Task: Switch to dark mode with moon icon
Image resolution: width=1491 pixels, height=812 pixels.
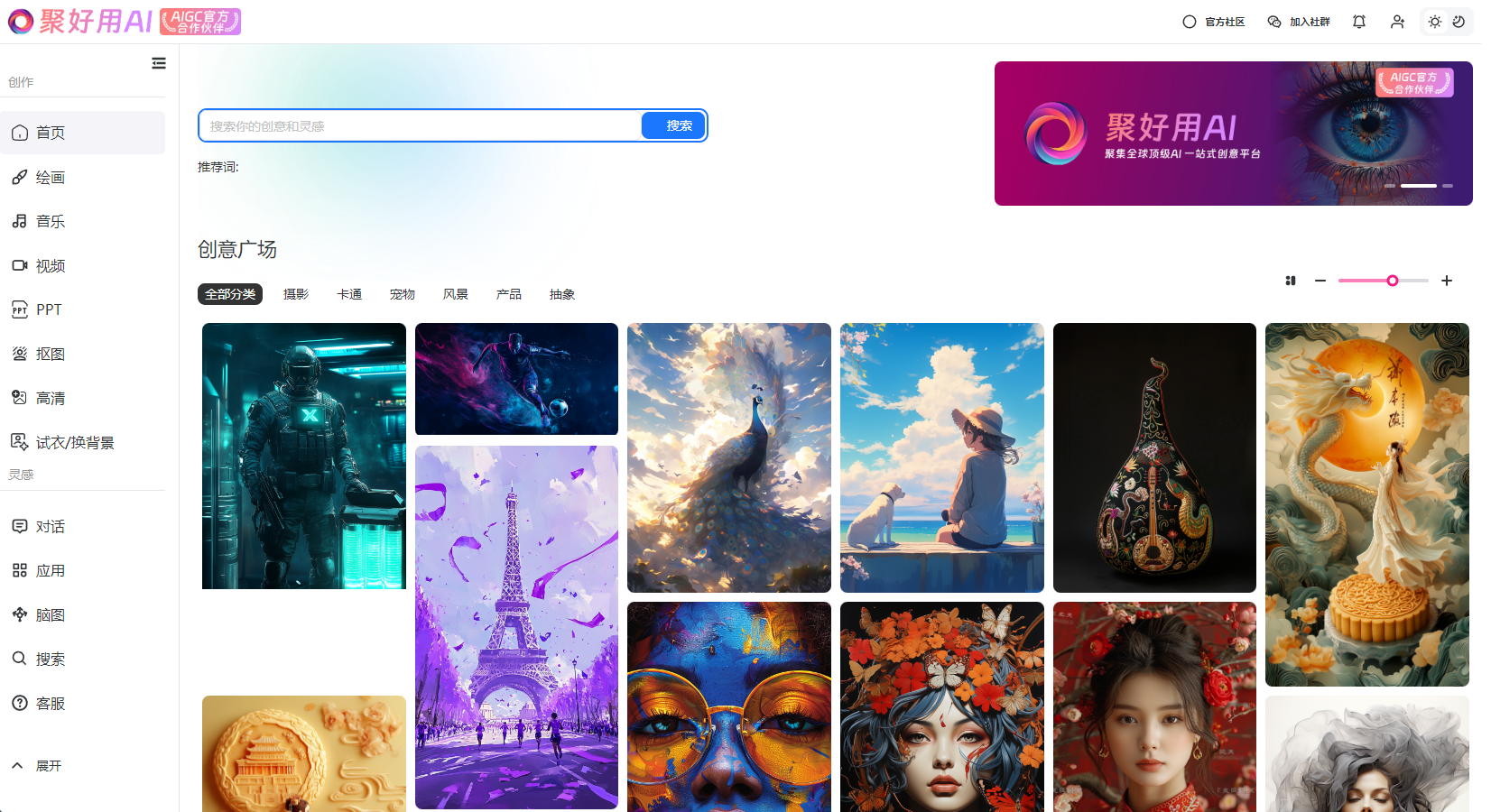Action: pos(1459,22)
